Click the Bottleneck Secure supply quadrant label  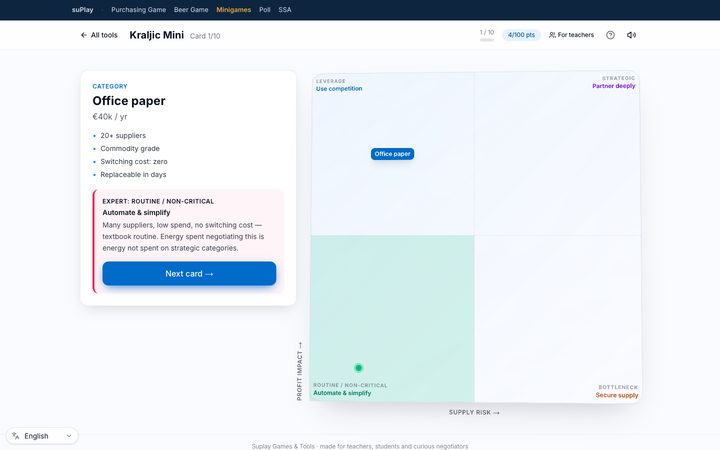pyautogui.click(x=617, y=391)
